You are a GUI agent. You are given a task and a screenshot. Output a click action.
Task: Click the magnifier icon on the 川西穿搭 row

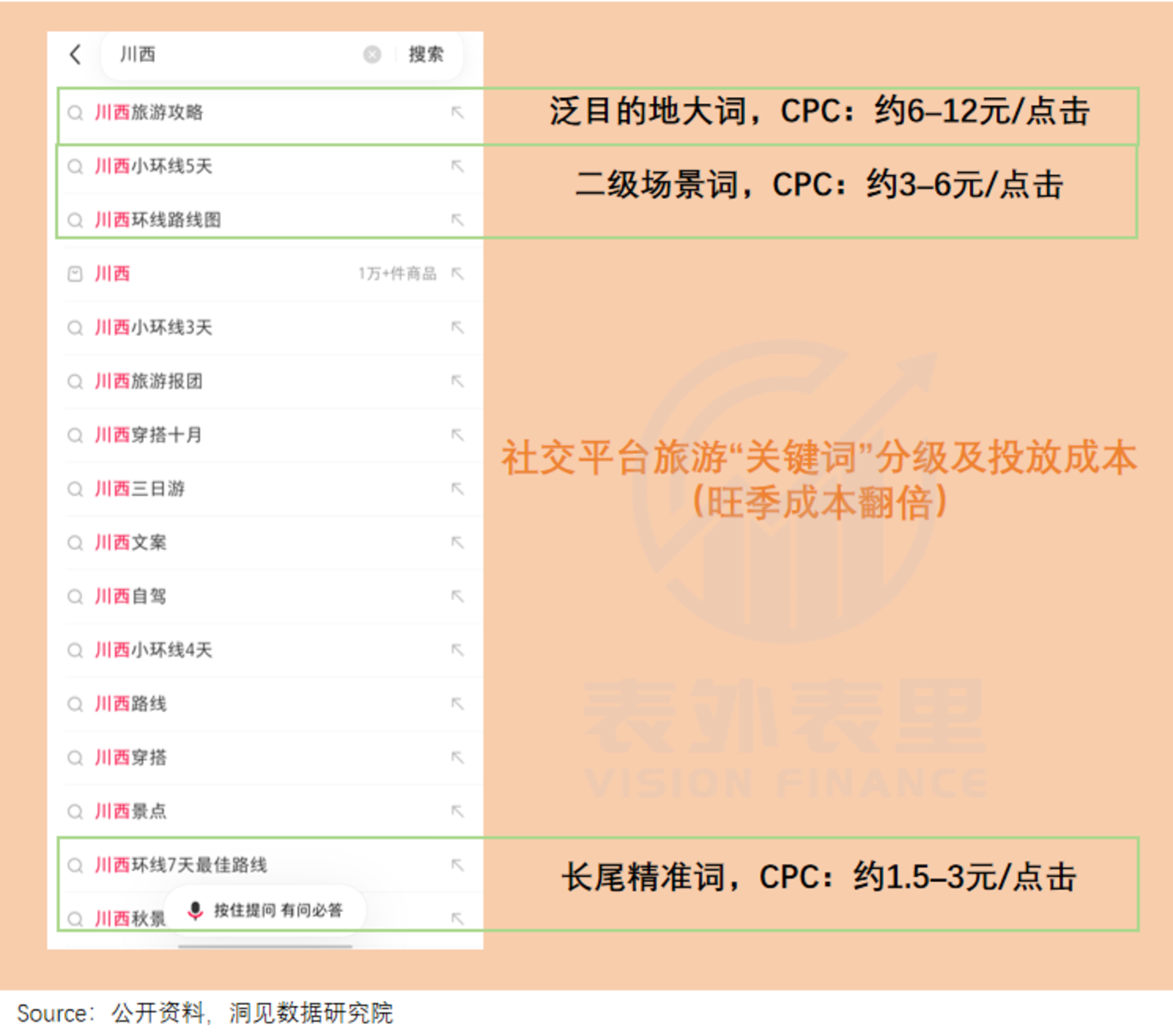(x=75, y=758)
